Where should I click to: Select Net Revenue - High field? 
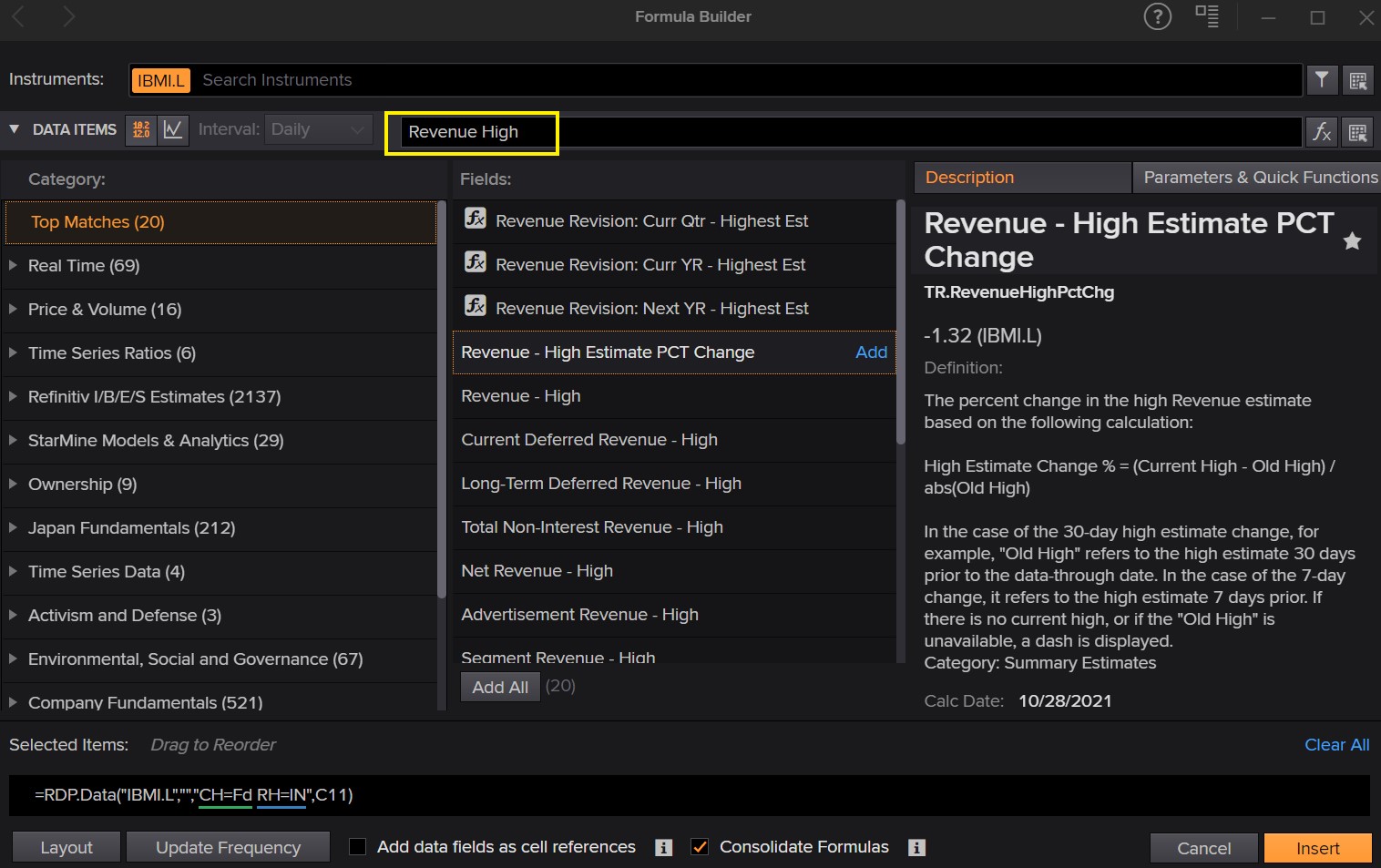pos(674,571)
